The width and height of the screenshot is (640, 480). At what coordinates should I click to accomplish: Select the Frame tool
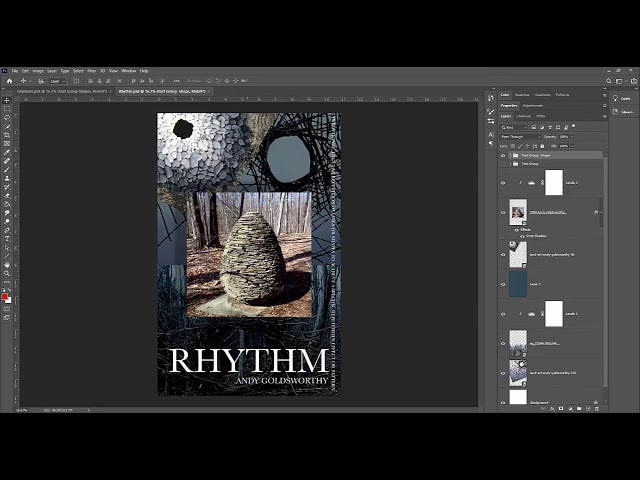[x=7, y=144]
